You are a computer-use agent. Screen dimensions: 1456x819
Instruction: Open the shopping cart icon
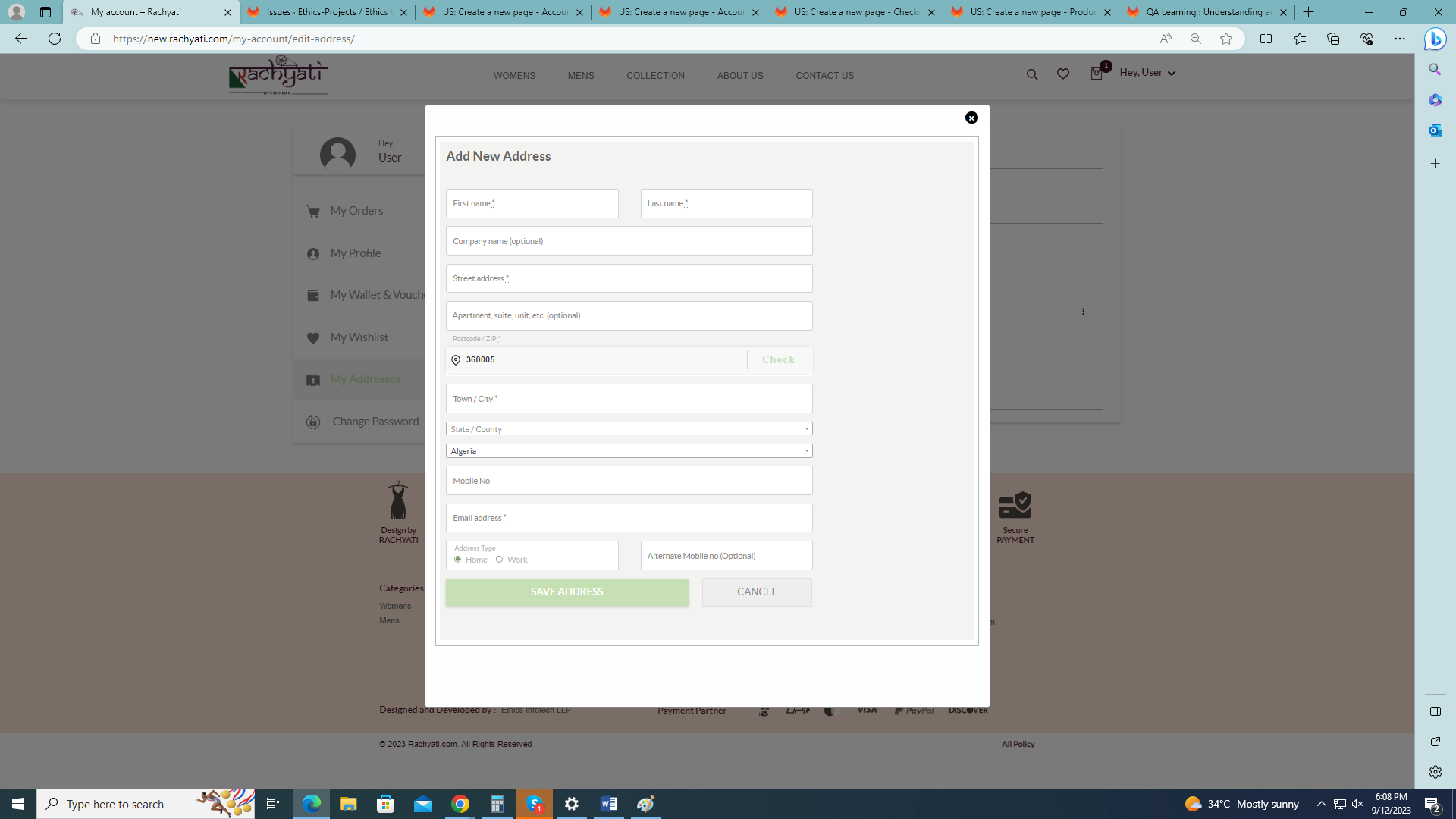coord(1097,74)
